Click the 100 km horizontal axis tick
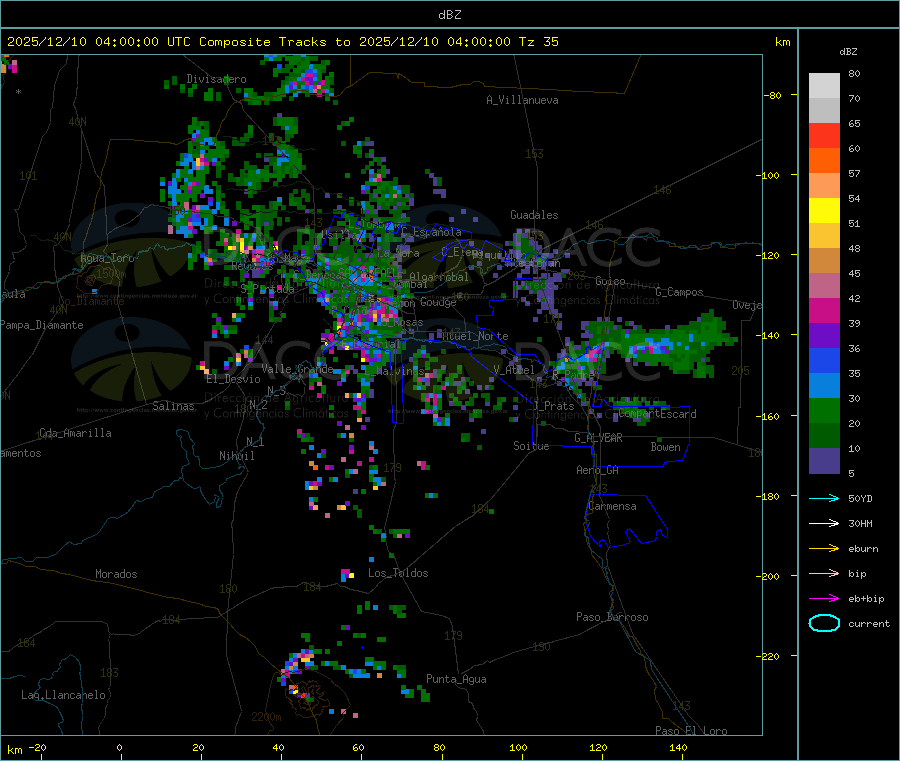Screen dimensions: 900x761 [518, 747]
